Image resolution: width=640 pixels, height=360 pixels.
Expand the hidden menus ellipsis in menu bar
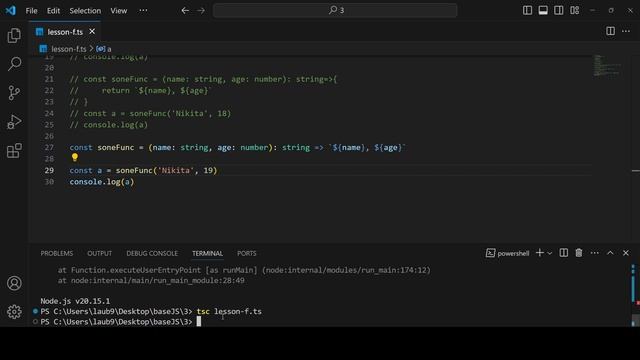(x=143, y=11)
